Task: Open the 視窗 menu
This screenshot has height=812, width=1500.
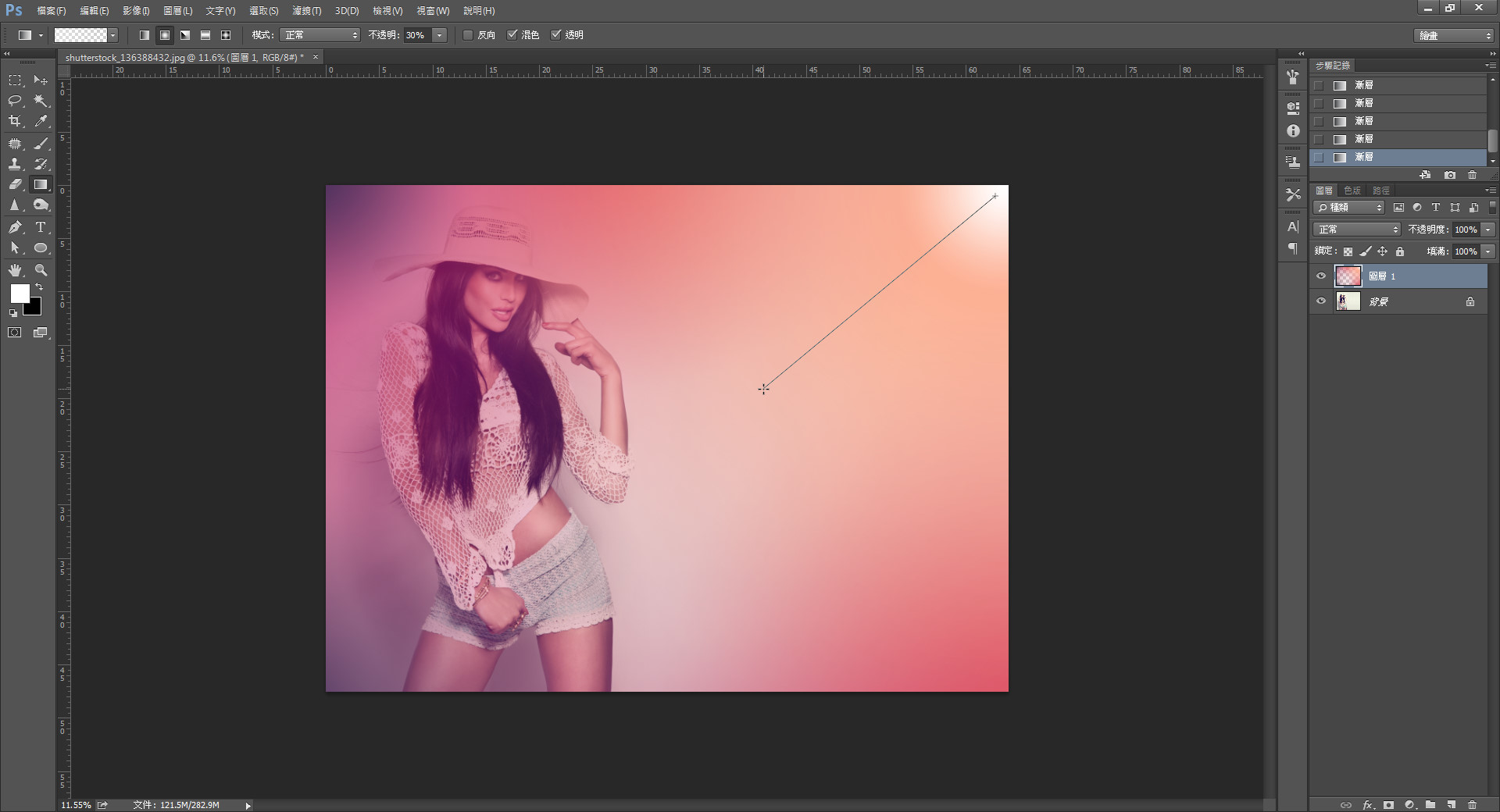Action: [x=433, y=11]
